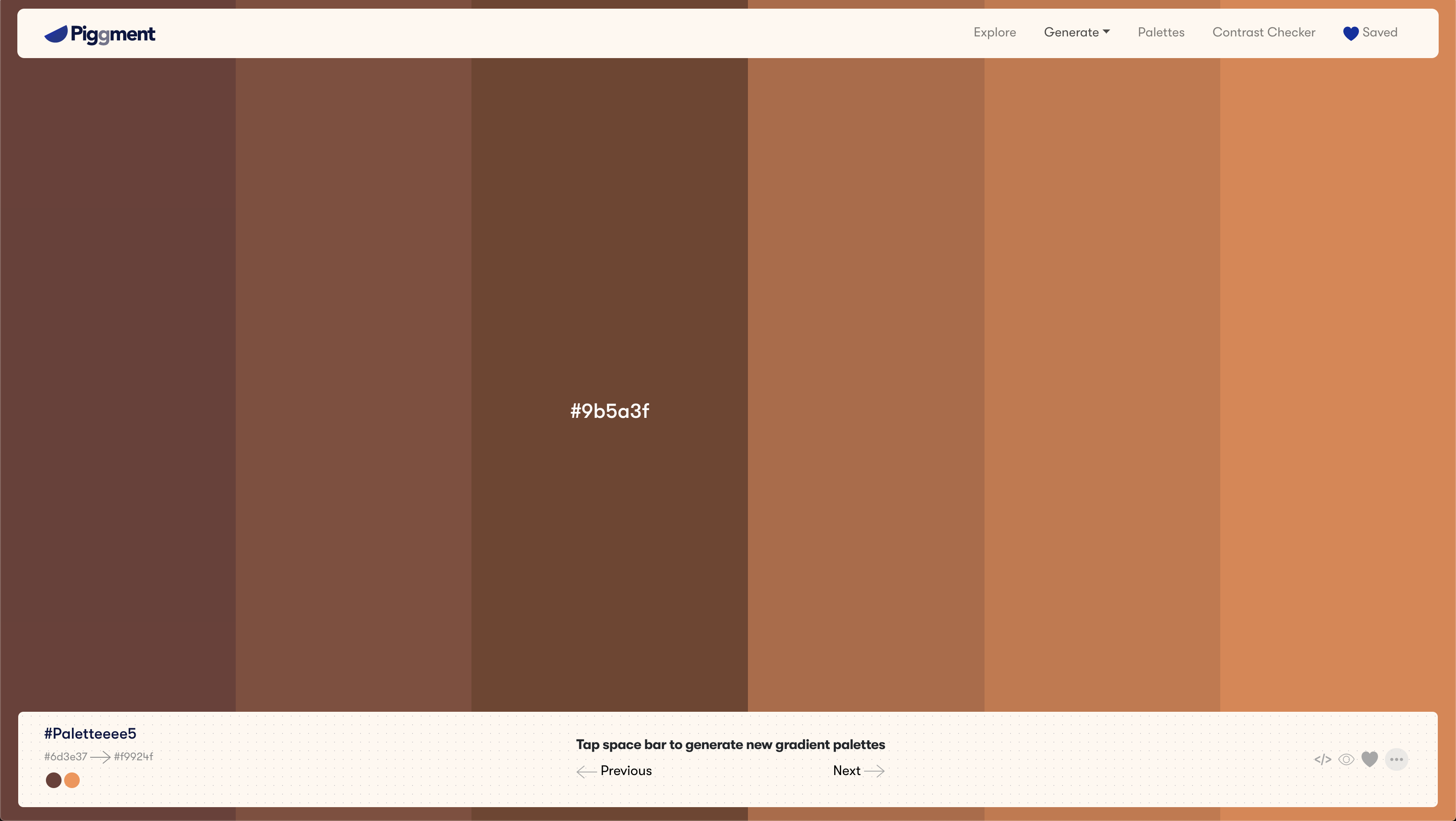The height and width of the screenshot is (821, 1456).
Task: Click the Previous arrow icon
Action: pyautogui.click(x=585, y=771)
